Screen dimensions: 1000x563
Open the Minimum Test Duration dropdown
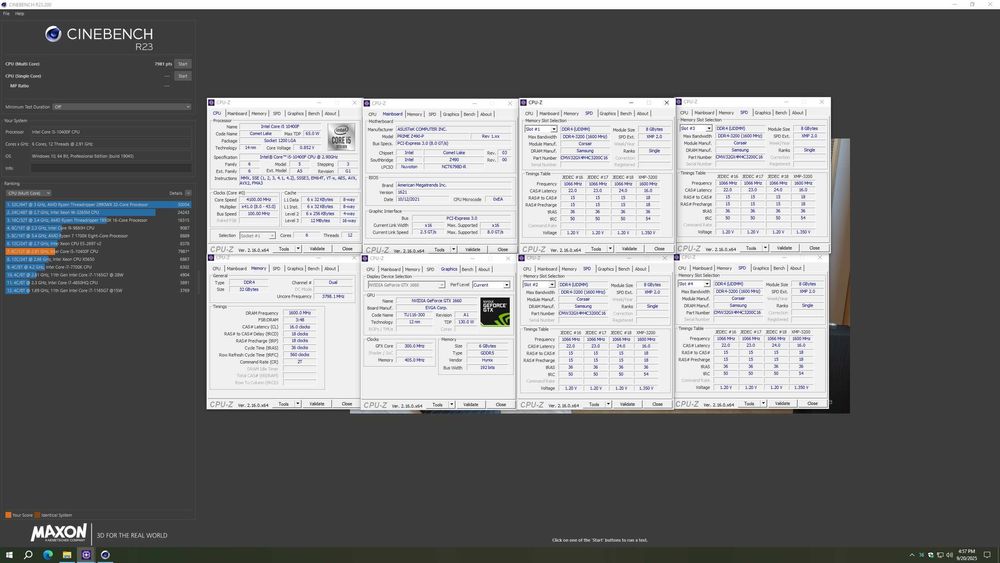122,107
